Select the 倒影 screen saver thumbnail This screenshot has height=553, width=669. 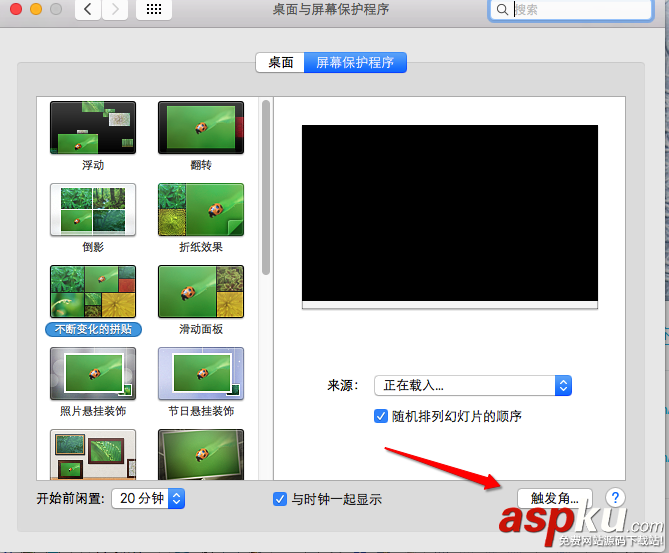point(93,210)
